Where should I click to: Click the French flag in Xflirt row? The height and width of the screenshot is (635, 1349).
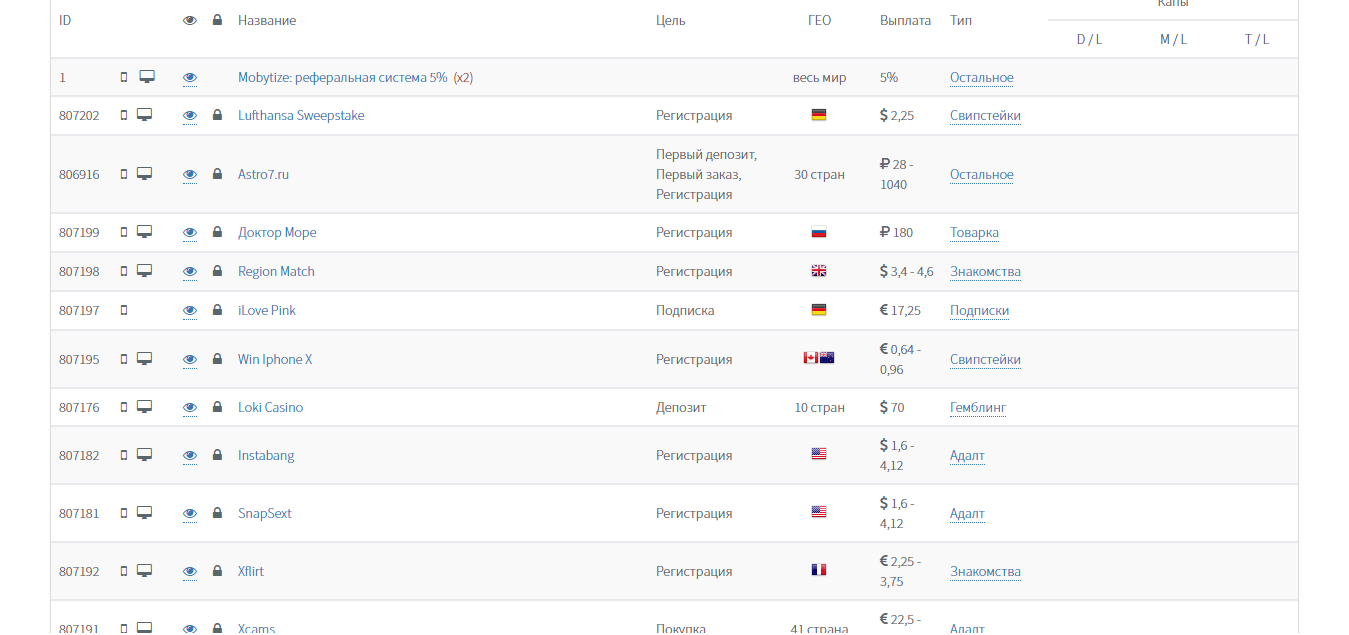[819, 571]
